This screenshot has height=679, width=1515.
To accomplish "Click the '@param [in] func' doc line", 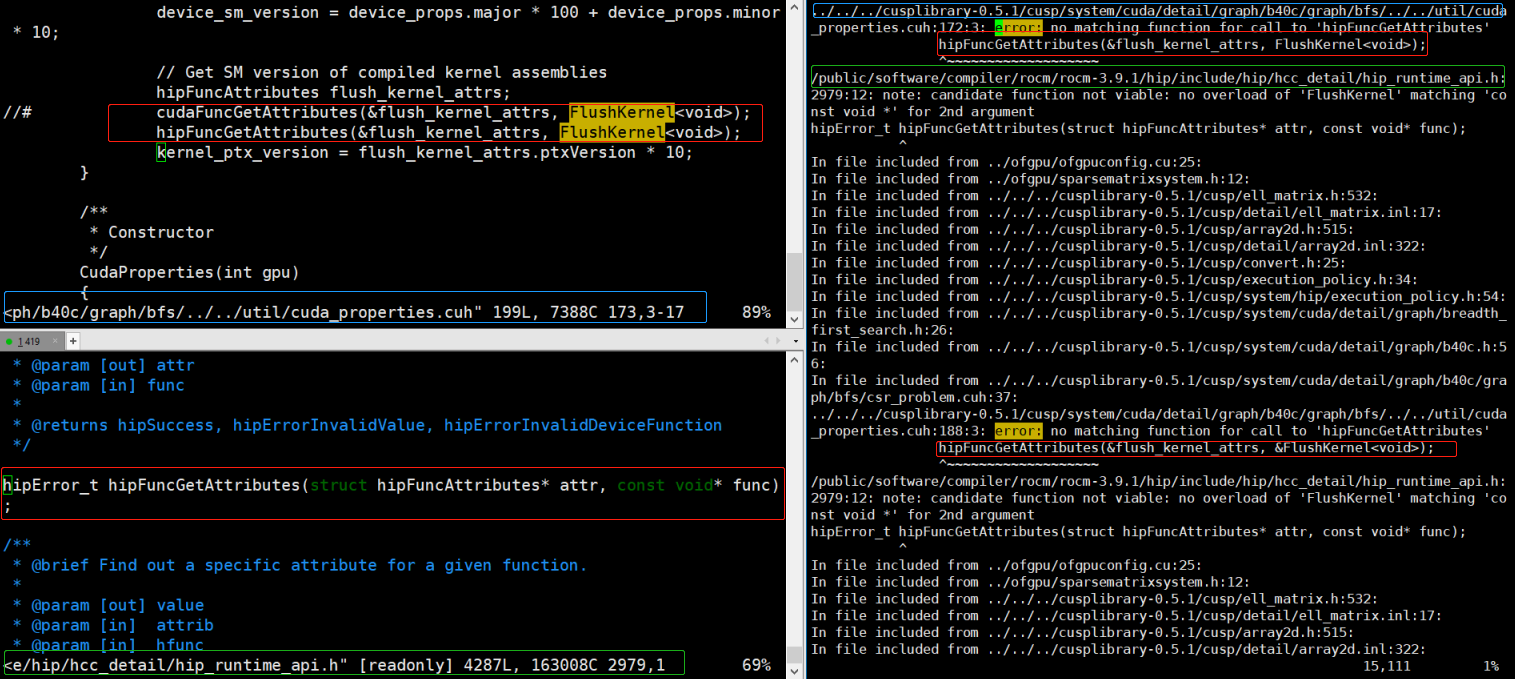I will click(98, 385).
